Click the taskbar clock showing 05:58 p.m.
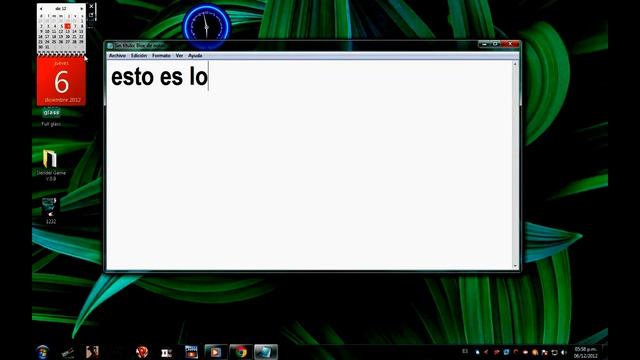 [585, 352]
